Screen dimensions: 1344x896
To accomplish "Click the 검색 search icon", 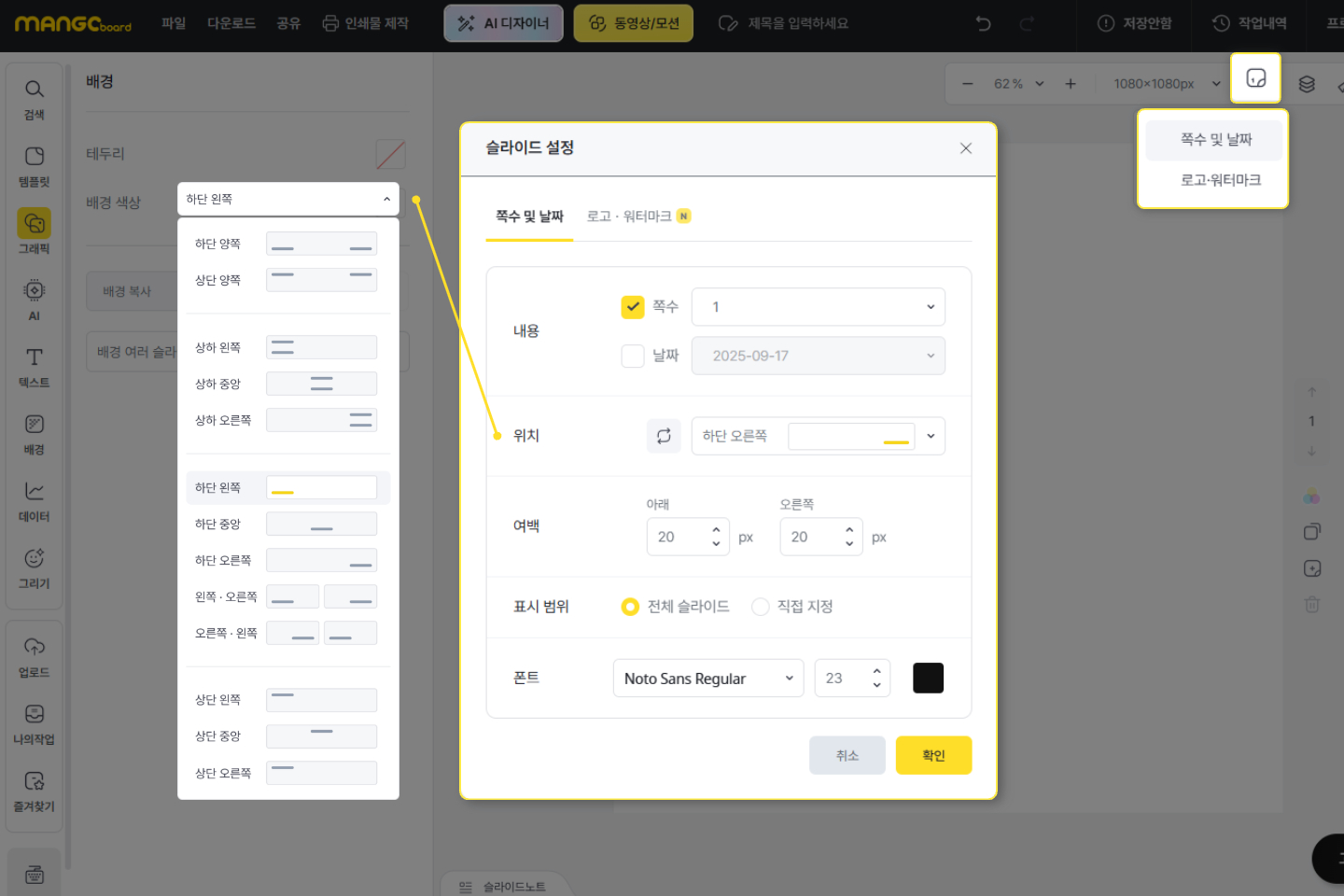I will [34, 99].
